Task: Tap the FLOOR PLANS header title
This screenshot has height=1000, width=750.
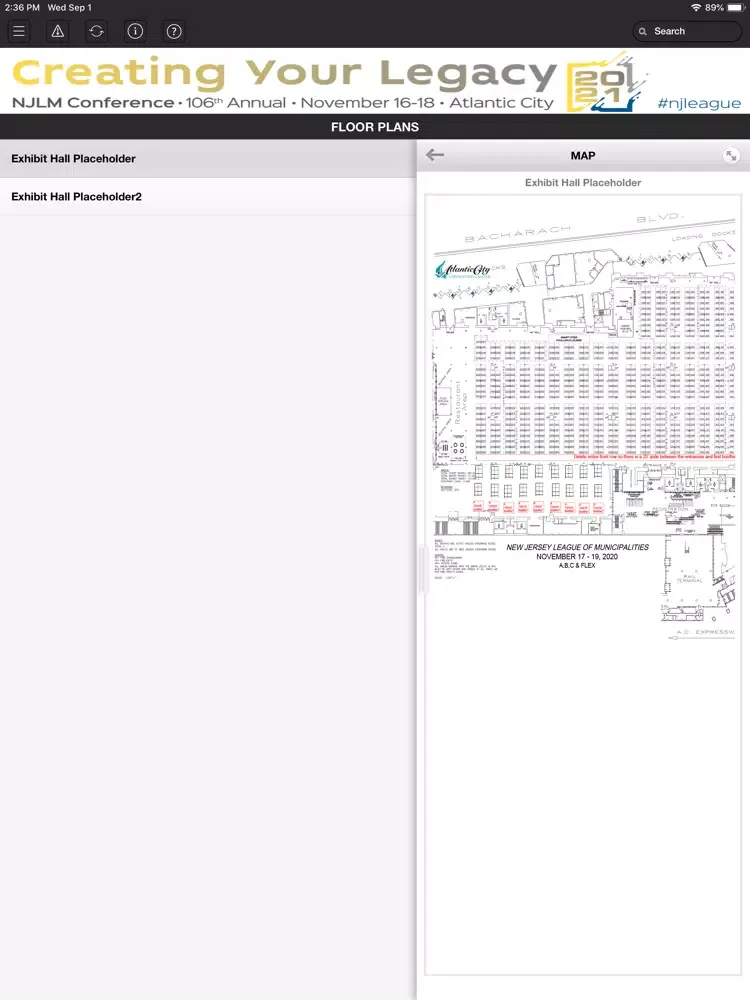Action: point(375,127)
